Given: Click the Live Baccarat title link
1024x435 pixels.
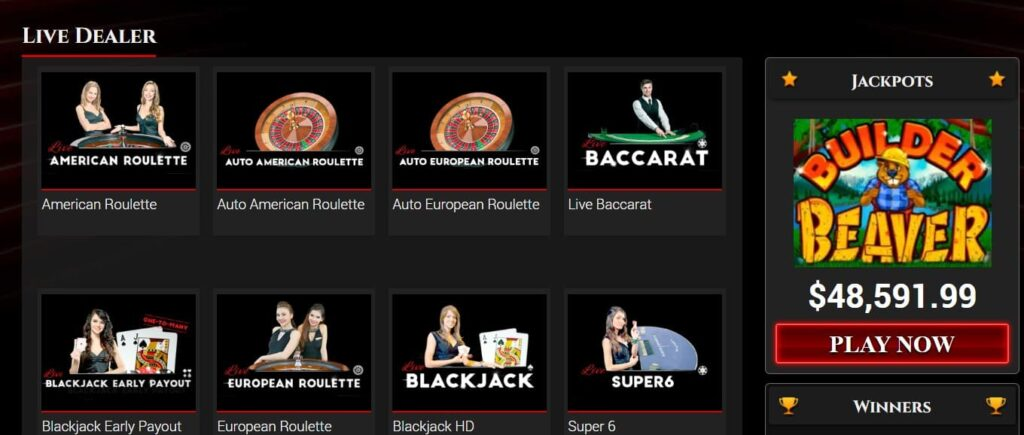Looking at the screenshot, I should (610, 204).
